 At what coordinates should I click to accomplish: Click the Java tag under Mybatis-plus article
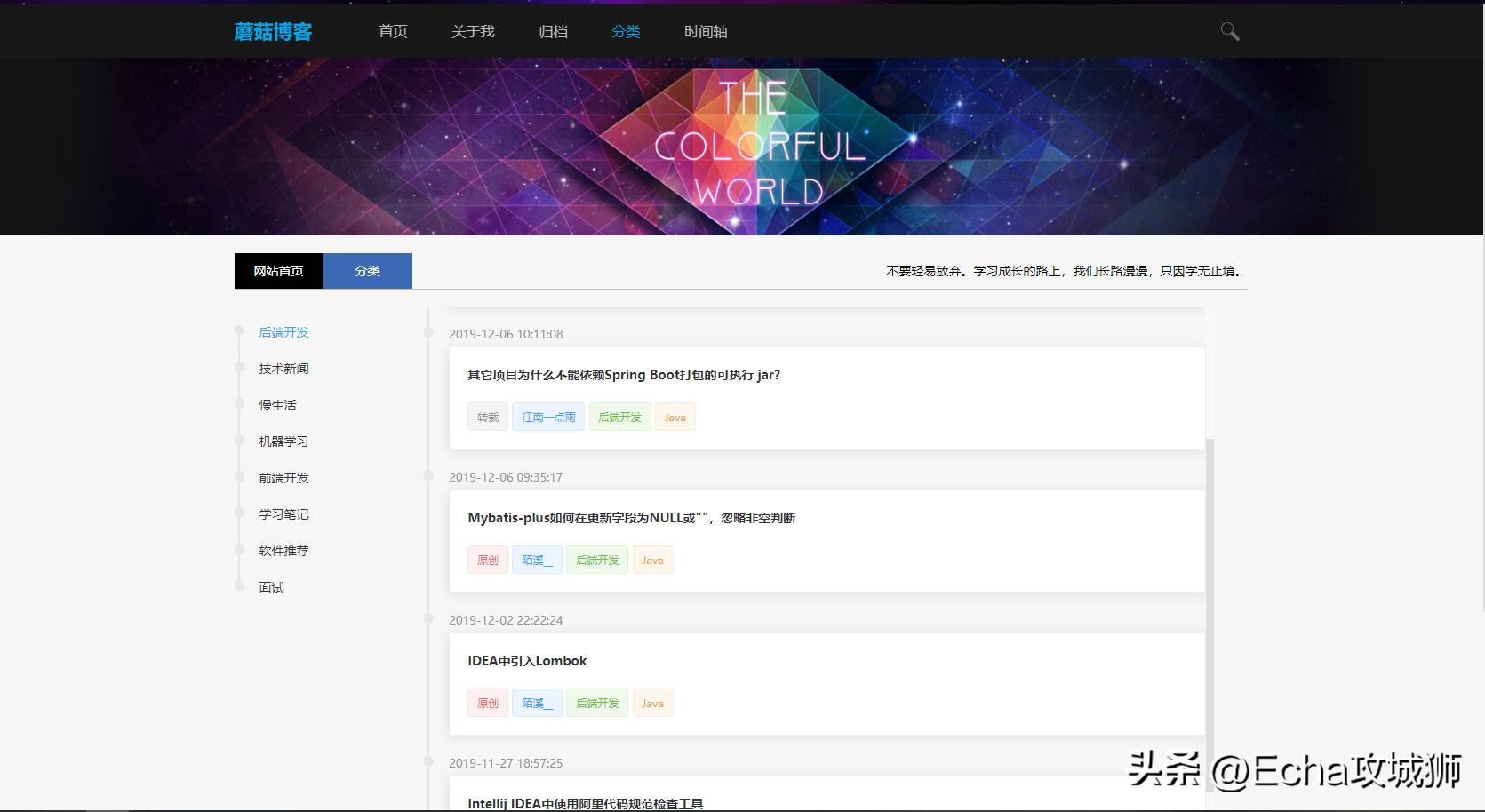tap(652, 560)
